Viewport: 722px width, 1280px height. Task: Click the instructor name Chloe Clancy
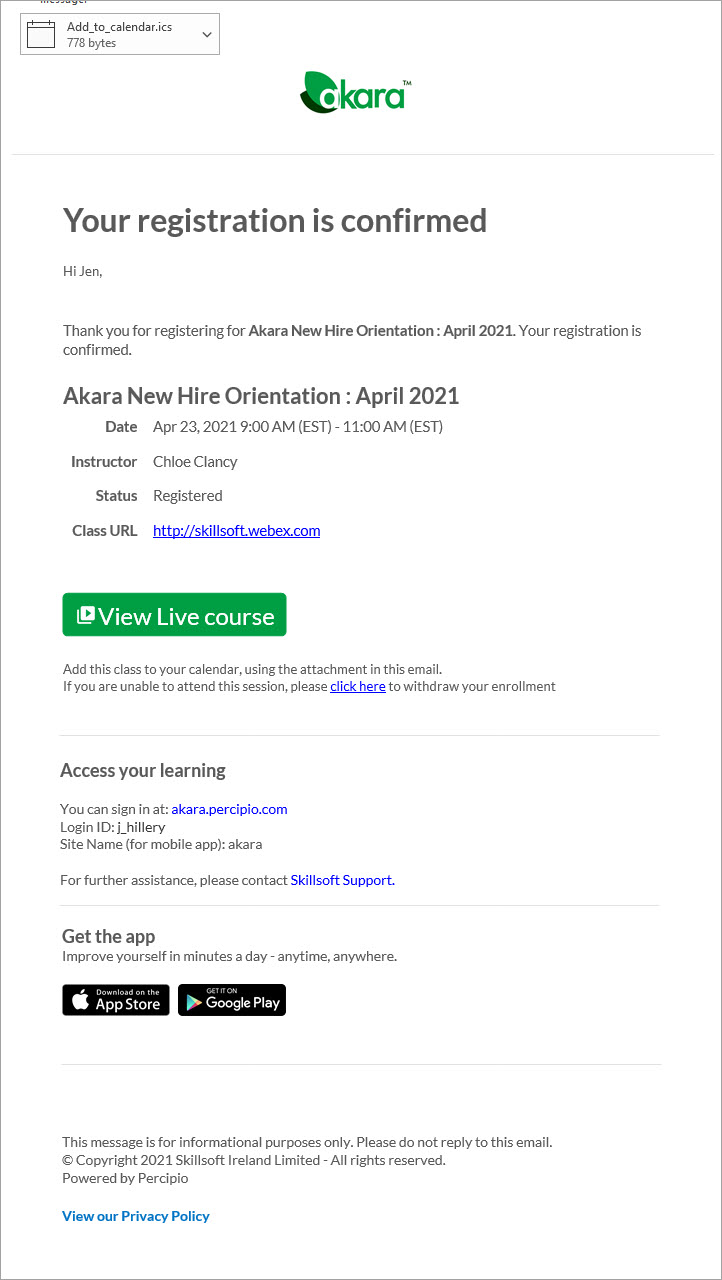tap(195, 462)
